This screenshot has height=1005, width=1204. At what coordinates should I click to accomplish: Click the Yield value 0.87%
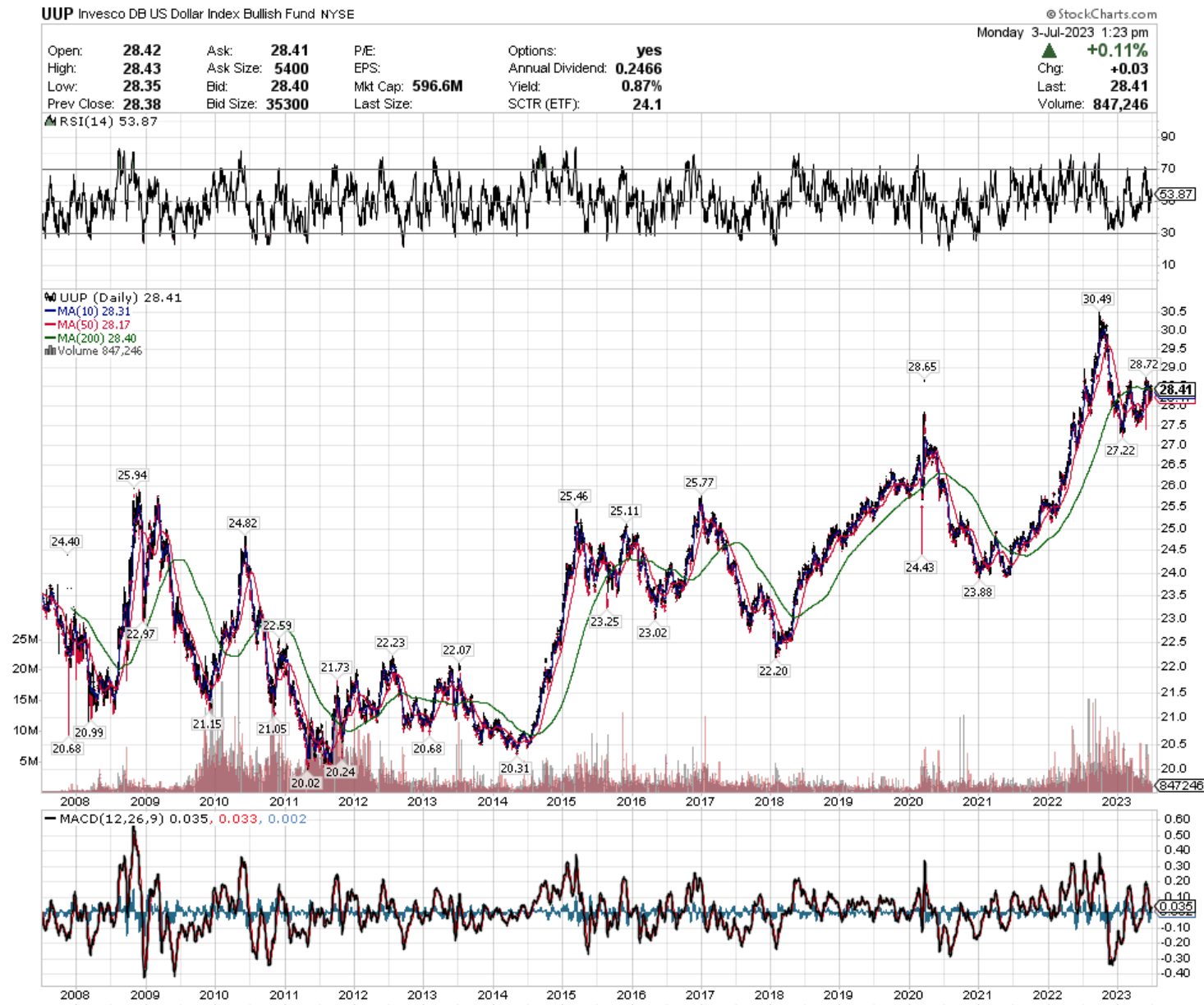click(x=641, y=86)
